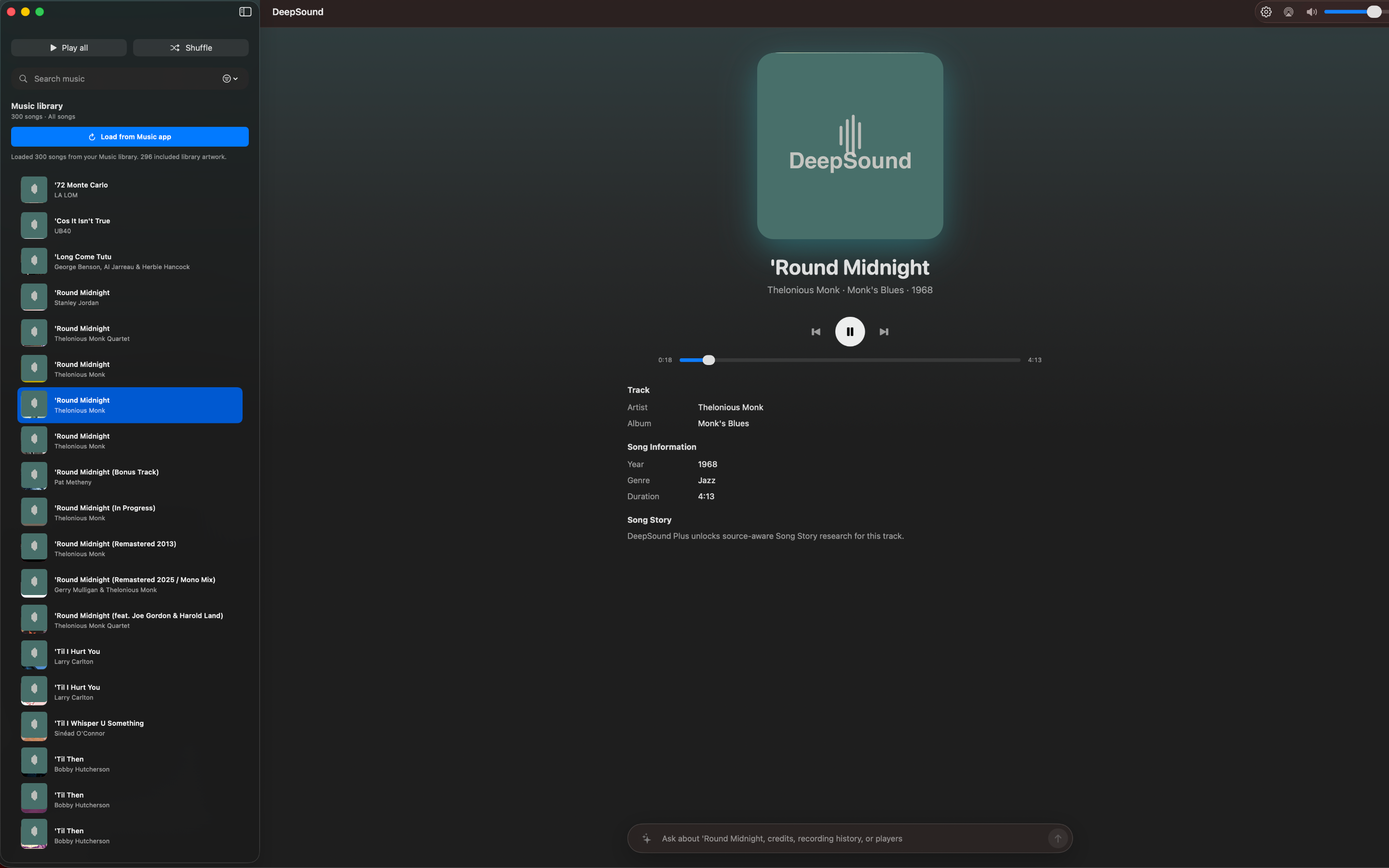The width and height of the screenshot is (1389, 868).
Task: Toggle the sidebar panel visibility
Action: pos(245,12)
